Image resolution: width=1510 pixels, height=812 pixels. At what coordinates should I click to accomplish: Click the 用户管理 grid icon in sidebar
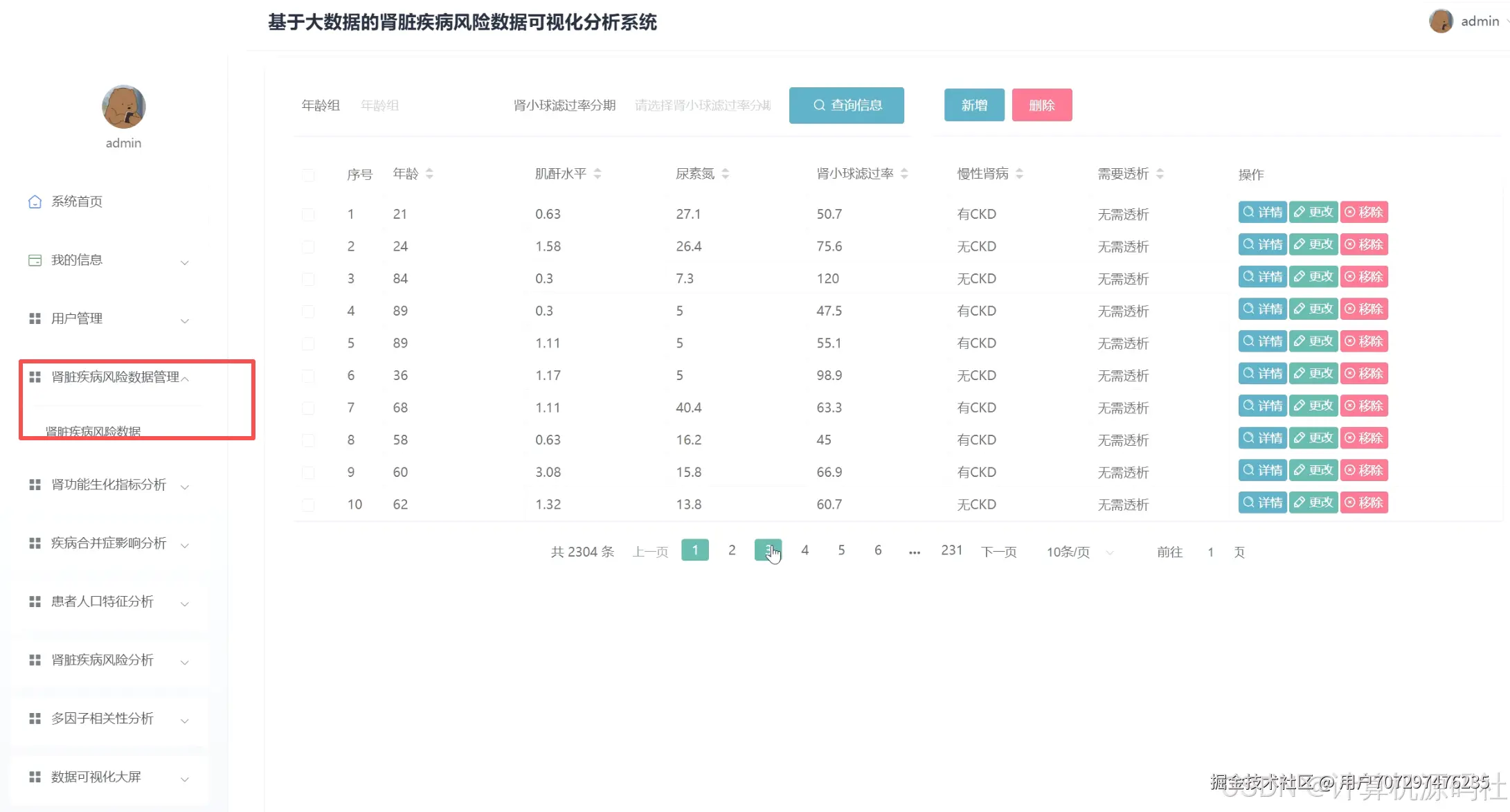click(35, 318)
